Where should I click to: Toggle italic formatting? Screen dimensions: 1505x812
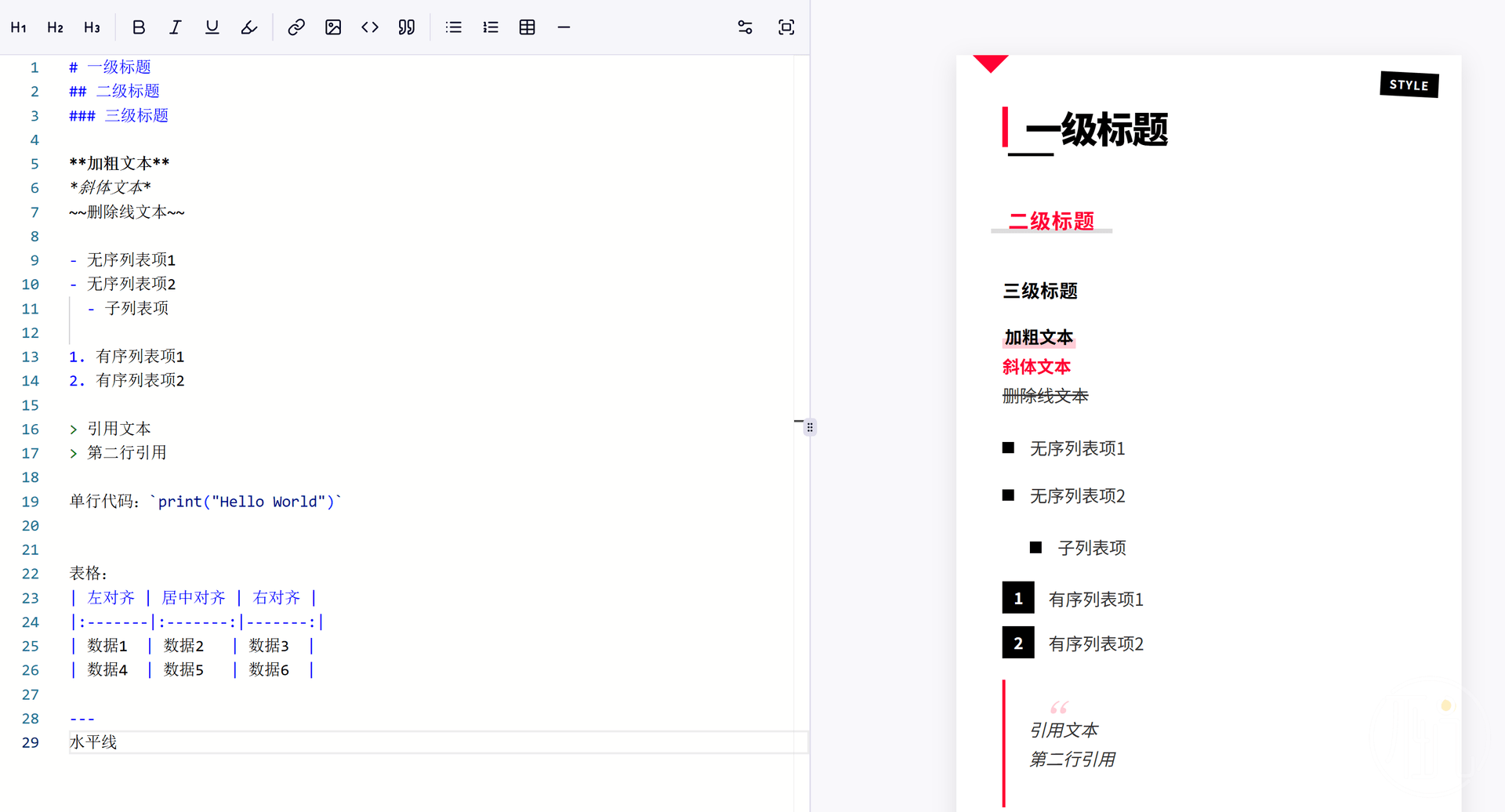(x=175, y=27)
